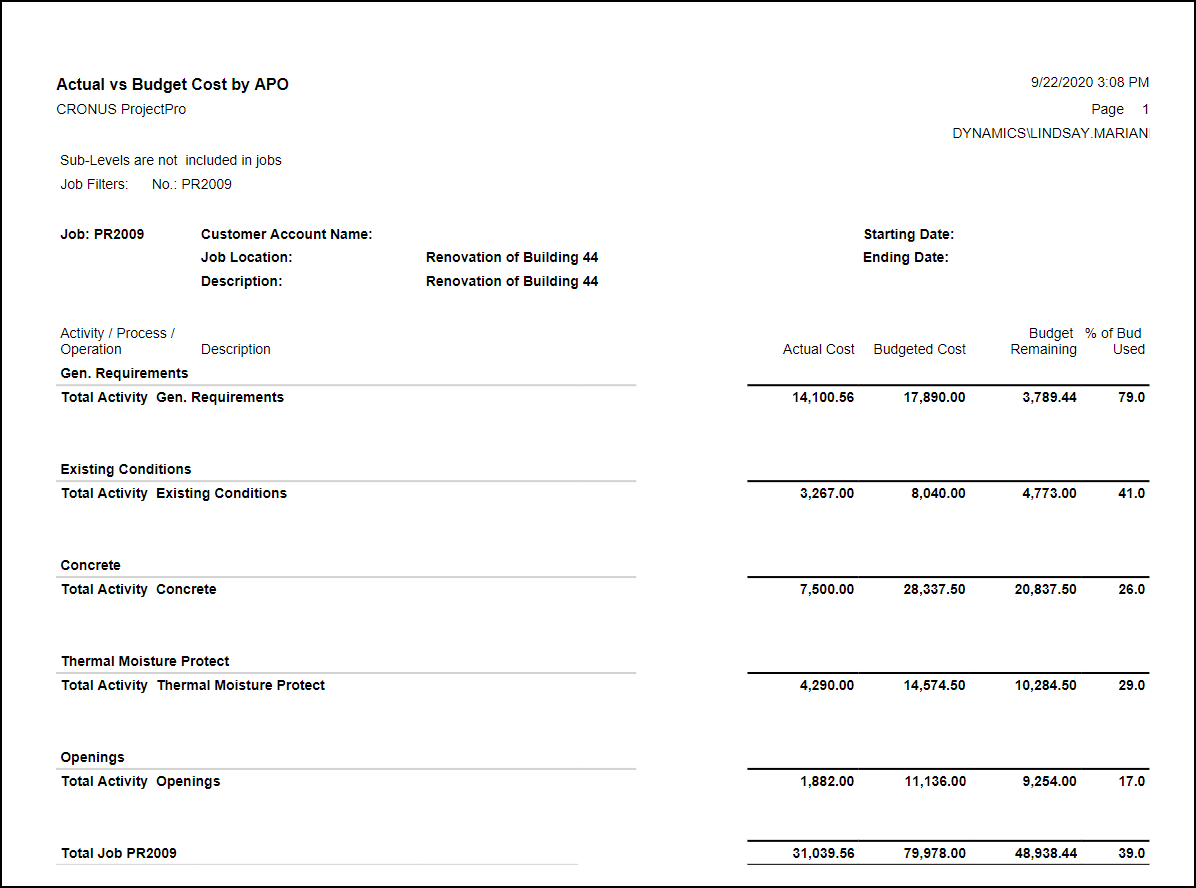
Task: Click the Actual Cost column header
Action: pos(818,349)
